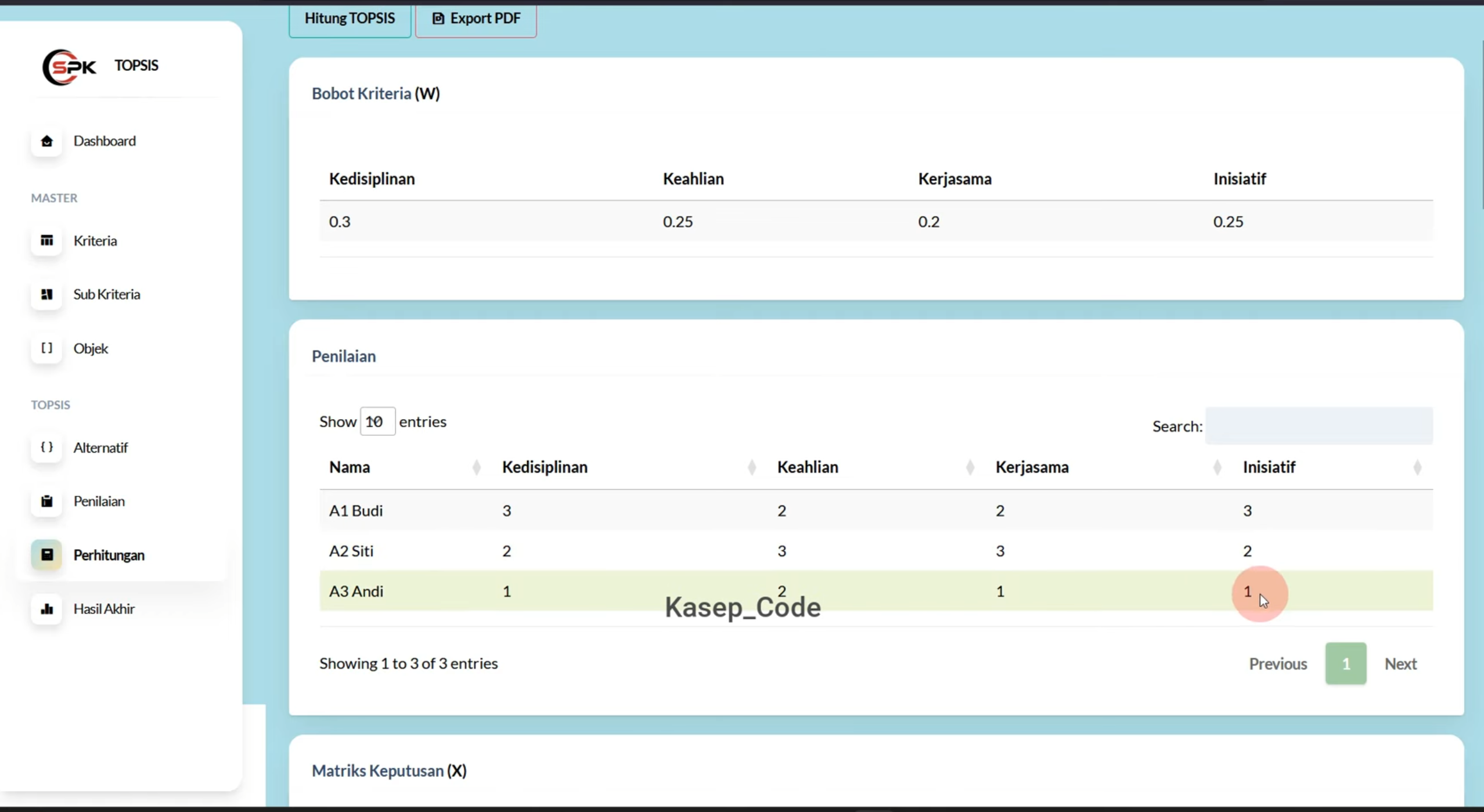Sort table by Kerjasama column arrows
Screen dimensions: 1484x812
click(x=1217, y=467)
